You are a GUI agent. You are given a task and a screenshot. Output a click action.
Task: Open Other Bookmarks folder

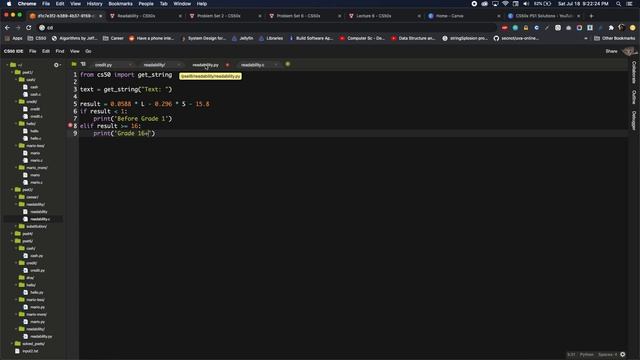(x=614, y=38)
